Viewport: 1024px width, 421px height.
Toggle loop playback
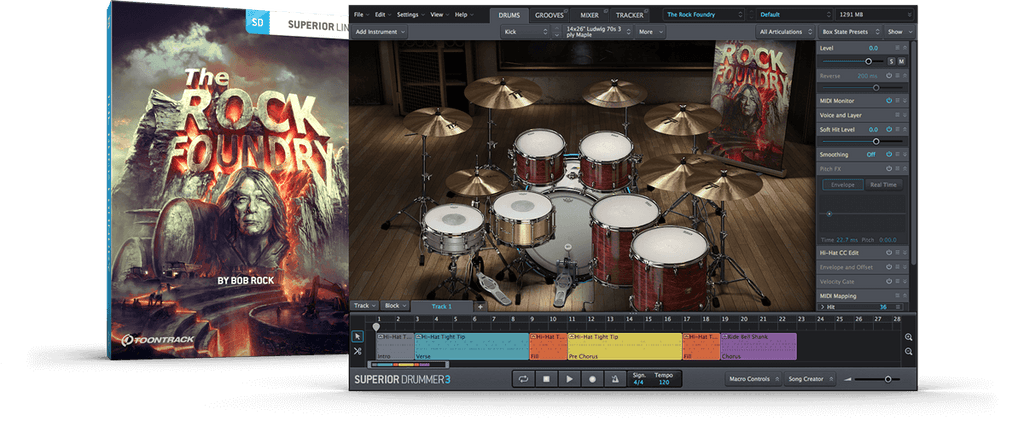point(523,379)
